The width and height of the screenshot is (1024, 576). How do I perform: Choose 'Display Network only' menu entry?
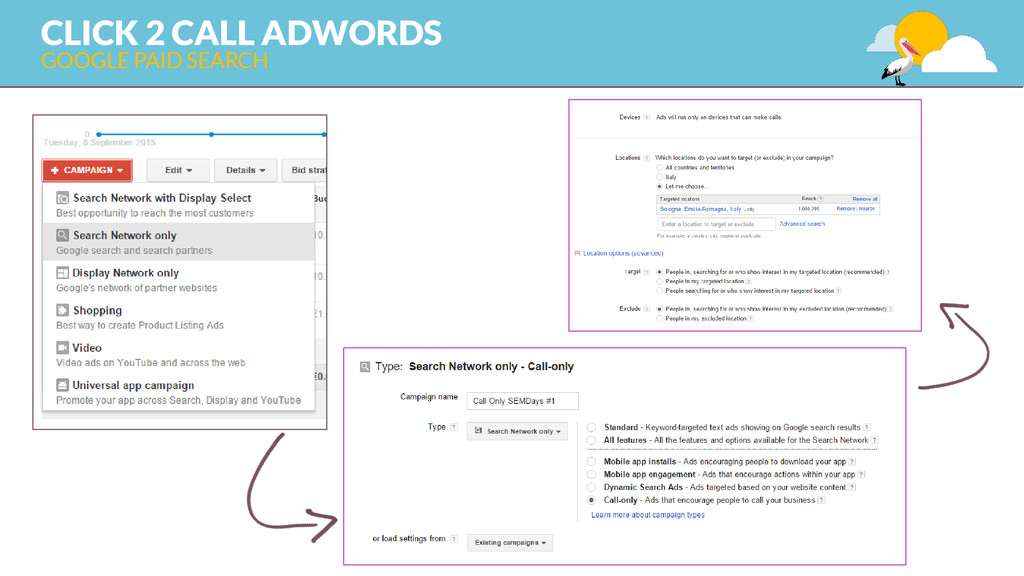[x=178, y=280]
